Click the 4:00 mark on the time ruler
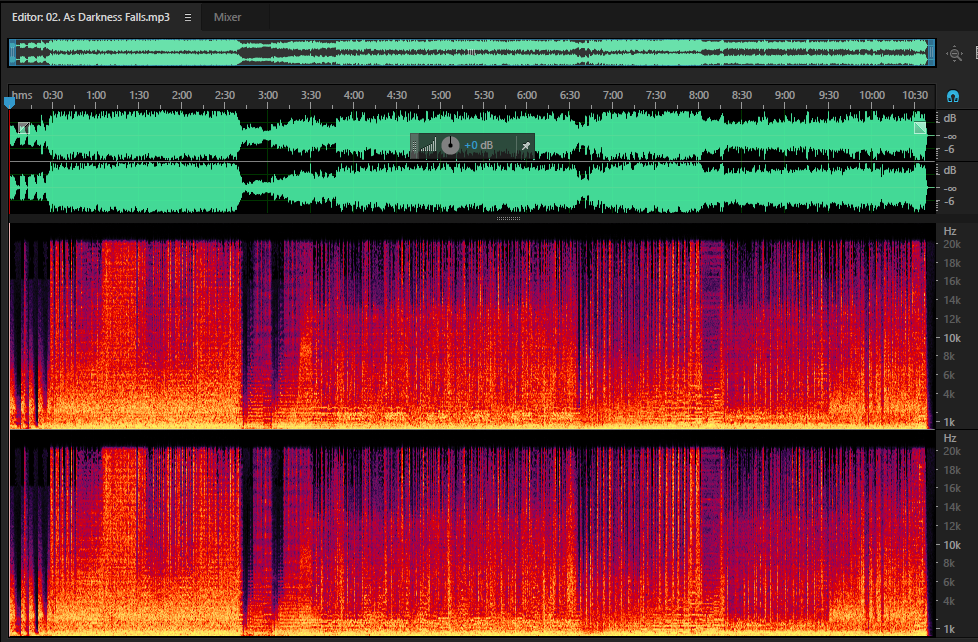This screenshot has height=642, width=978. point(354,95)
